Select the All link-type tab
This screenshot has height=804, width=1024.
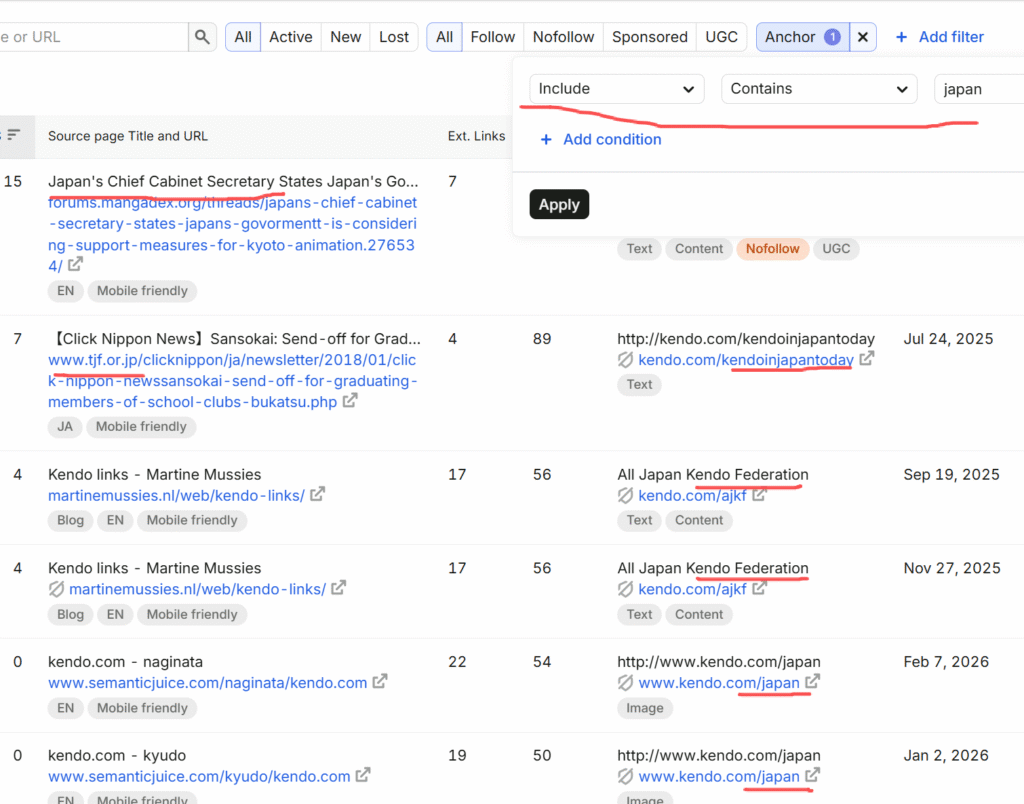click(444, 37)
